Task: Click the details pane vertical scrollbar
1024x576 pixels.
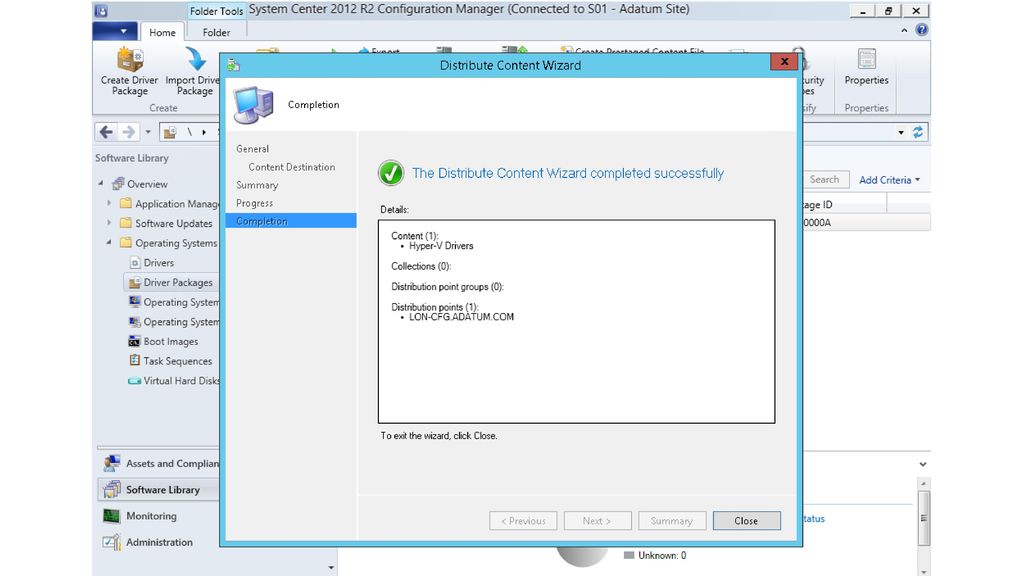Action: coord(923,517)
